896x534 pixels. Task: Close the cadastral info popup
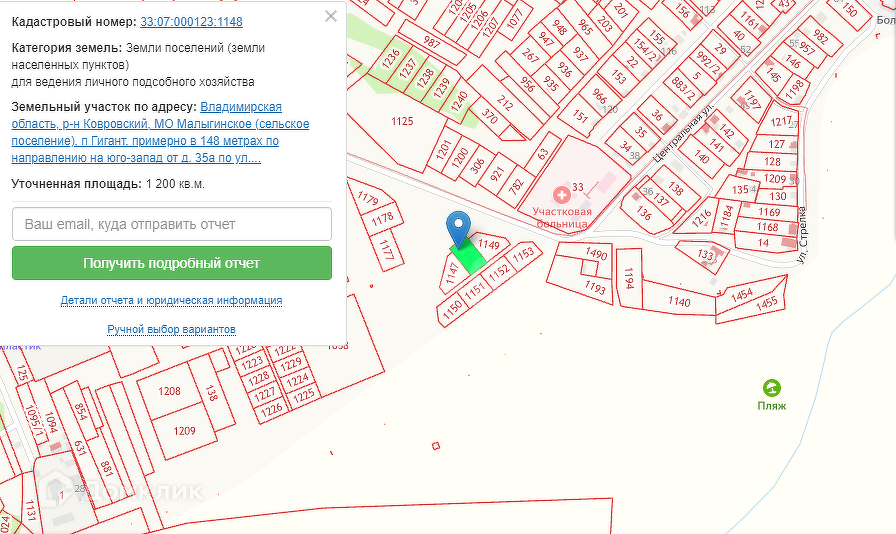point(331,16)
